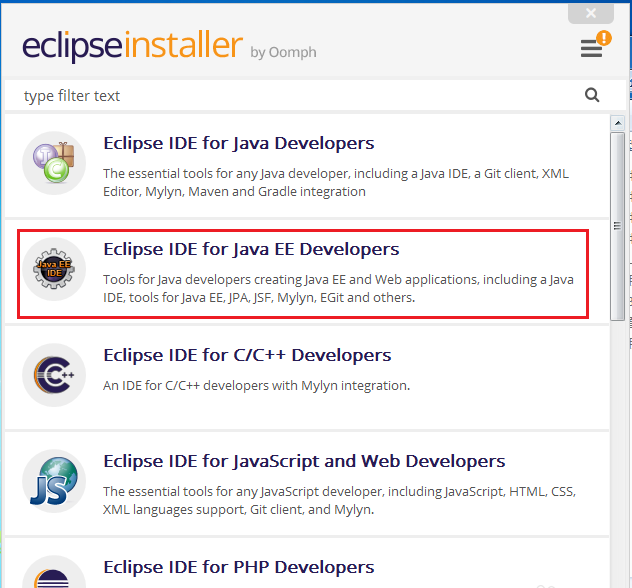Click the PHP Developers package icon
This screenshot has height=588, width=632.
coord(54,572)
